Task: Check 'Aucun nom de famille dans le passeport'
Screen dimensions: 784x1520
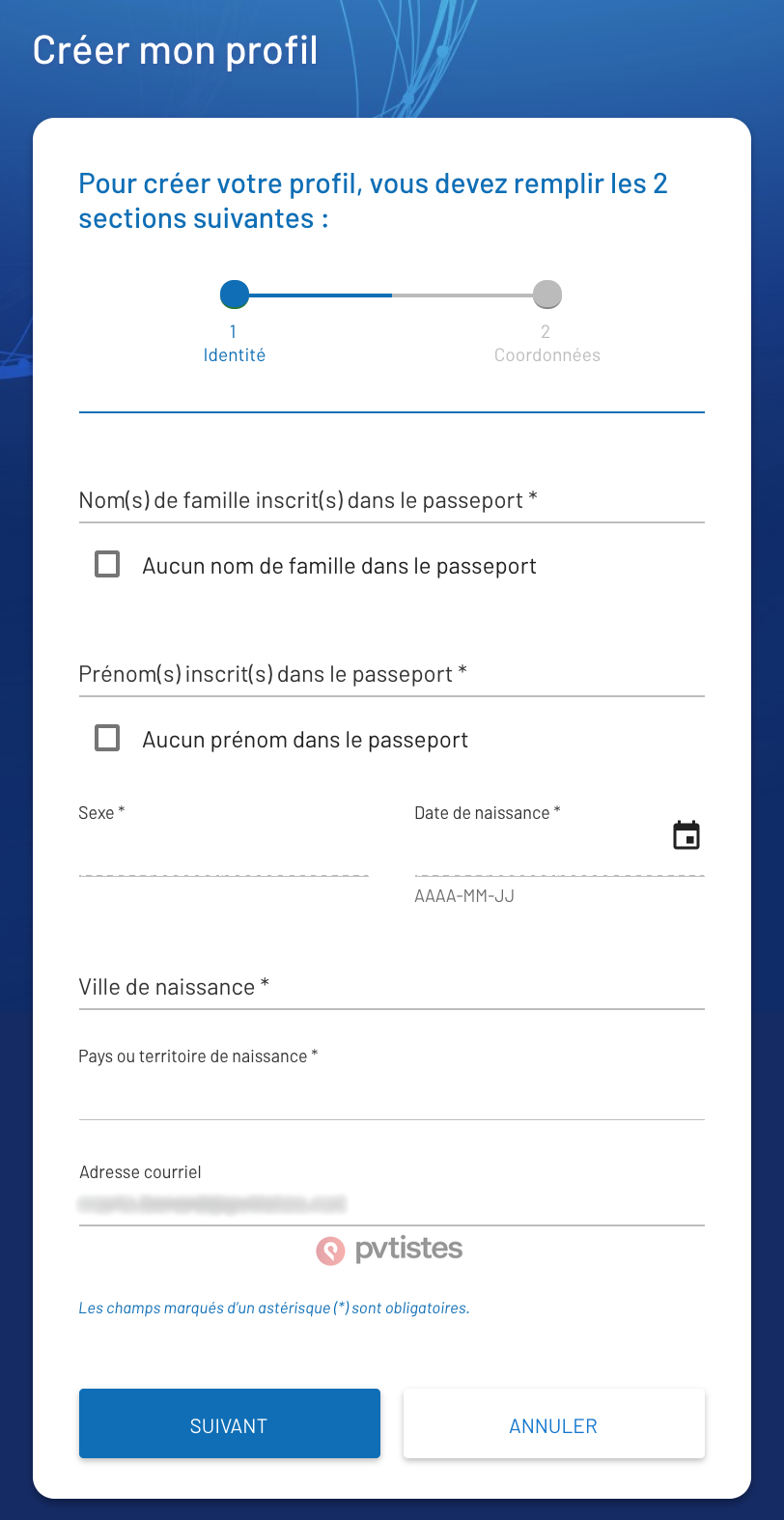Action: 106,564
